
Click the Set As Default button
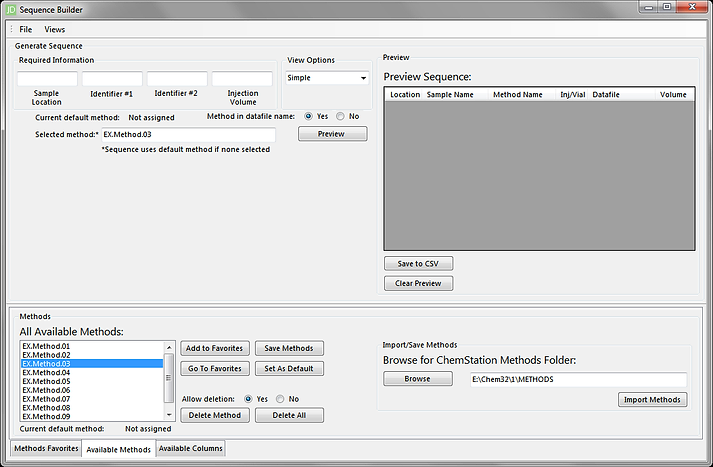289,368
